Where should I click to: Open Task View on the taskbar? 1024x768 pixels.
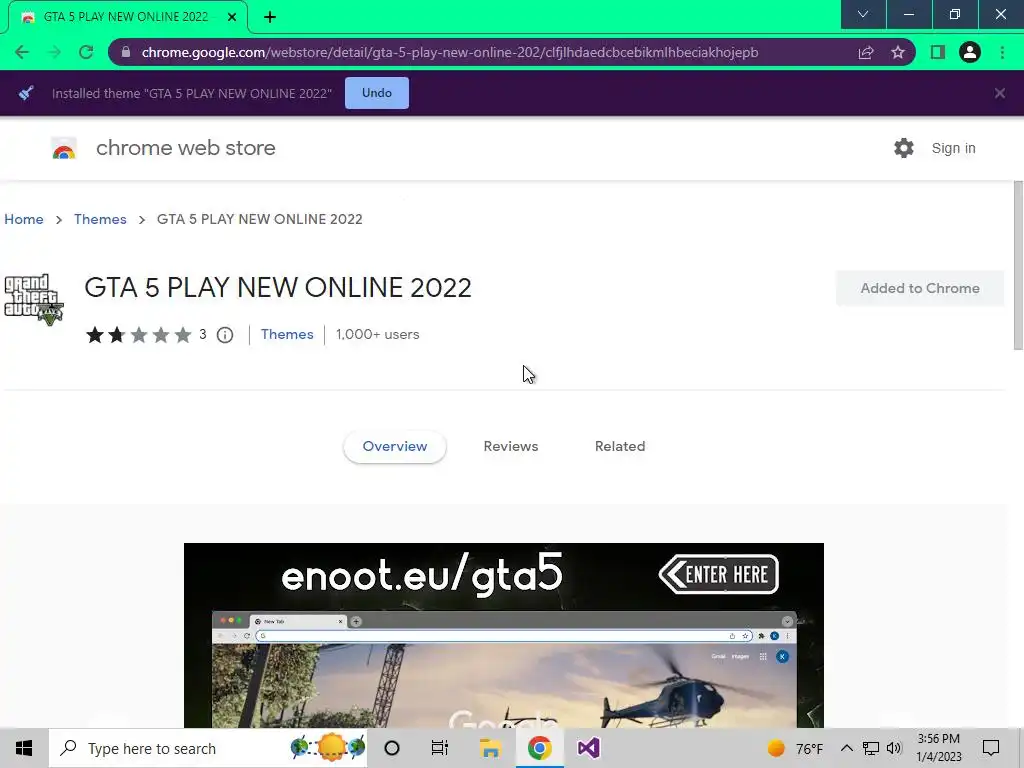(x=440, y=748)
